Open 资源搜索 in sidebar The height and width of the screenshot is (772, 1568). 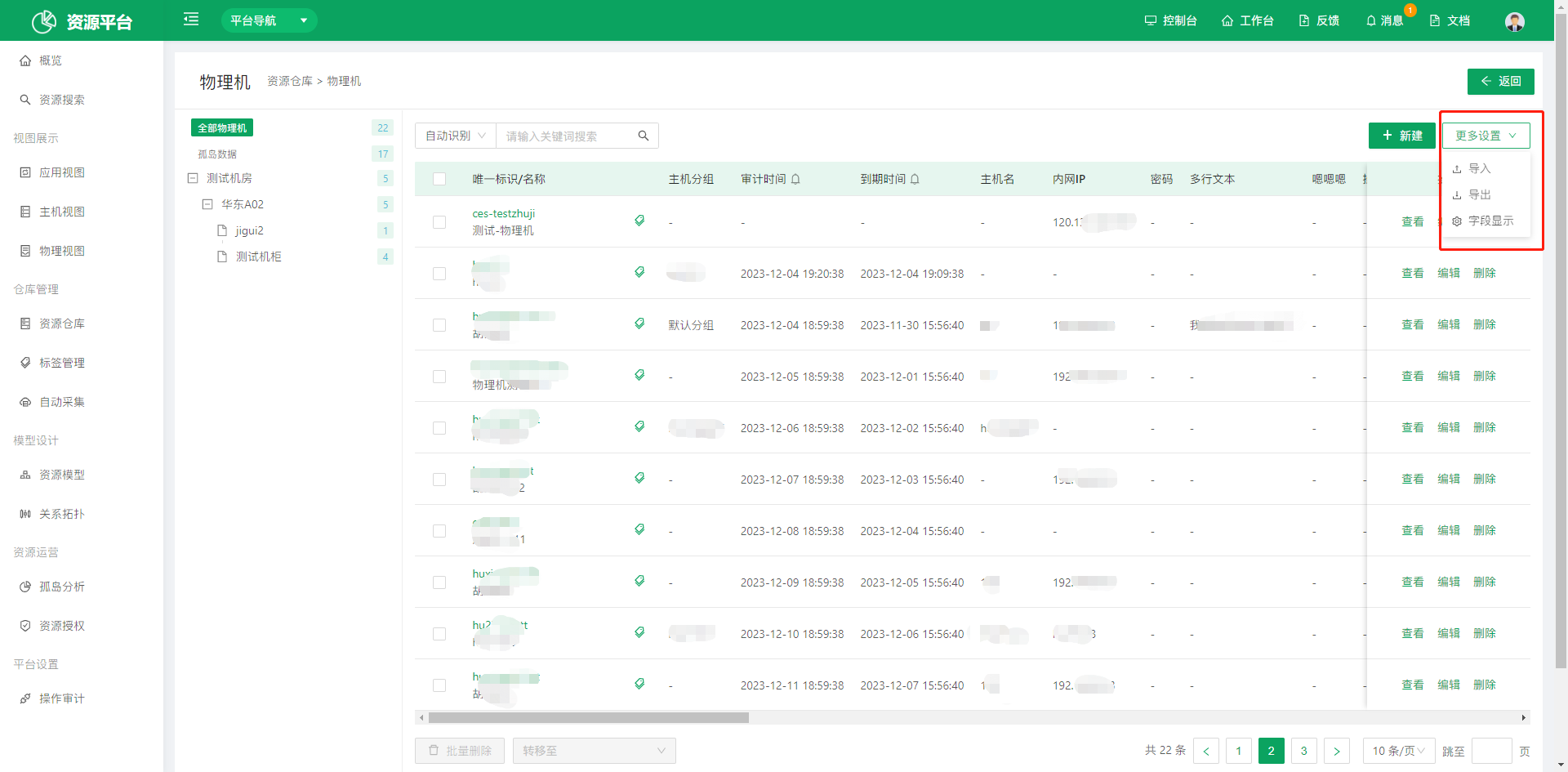52,100
